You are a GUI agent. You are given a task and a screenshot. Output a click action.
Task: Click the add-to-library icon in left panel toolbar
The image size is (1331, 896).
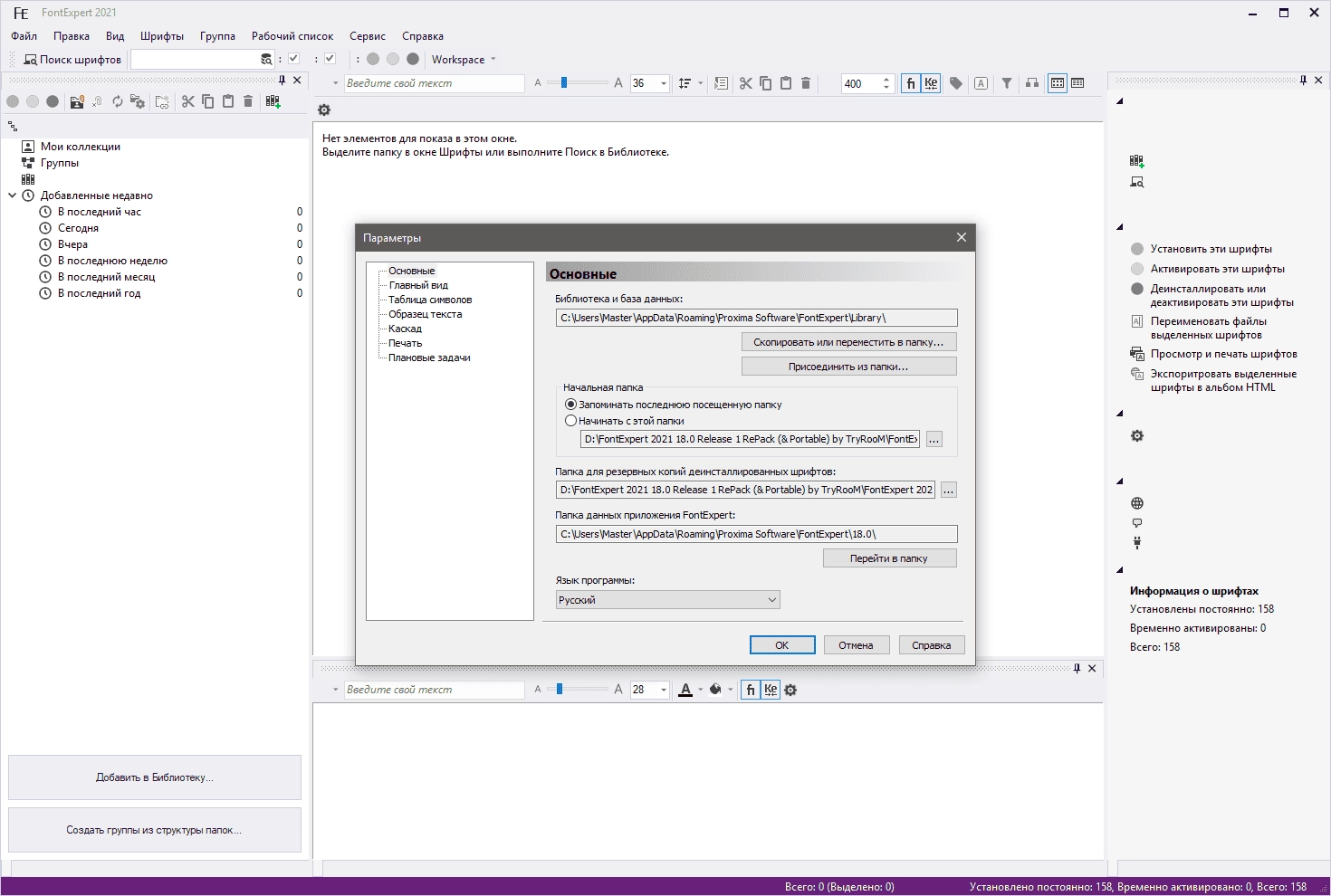click(273, 101)
